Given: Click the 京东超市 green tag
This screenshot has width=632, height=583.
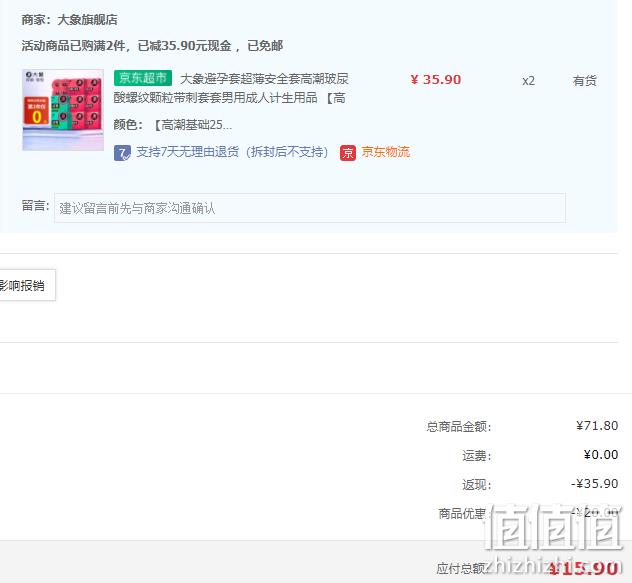Looking at the screenshot, I should click(143, 78).
